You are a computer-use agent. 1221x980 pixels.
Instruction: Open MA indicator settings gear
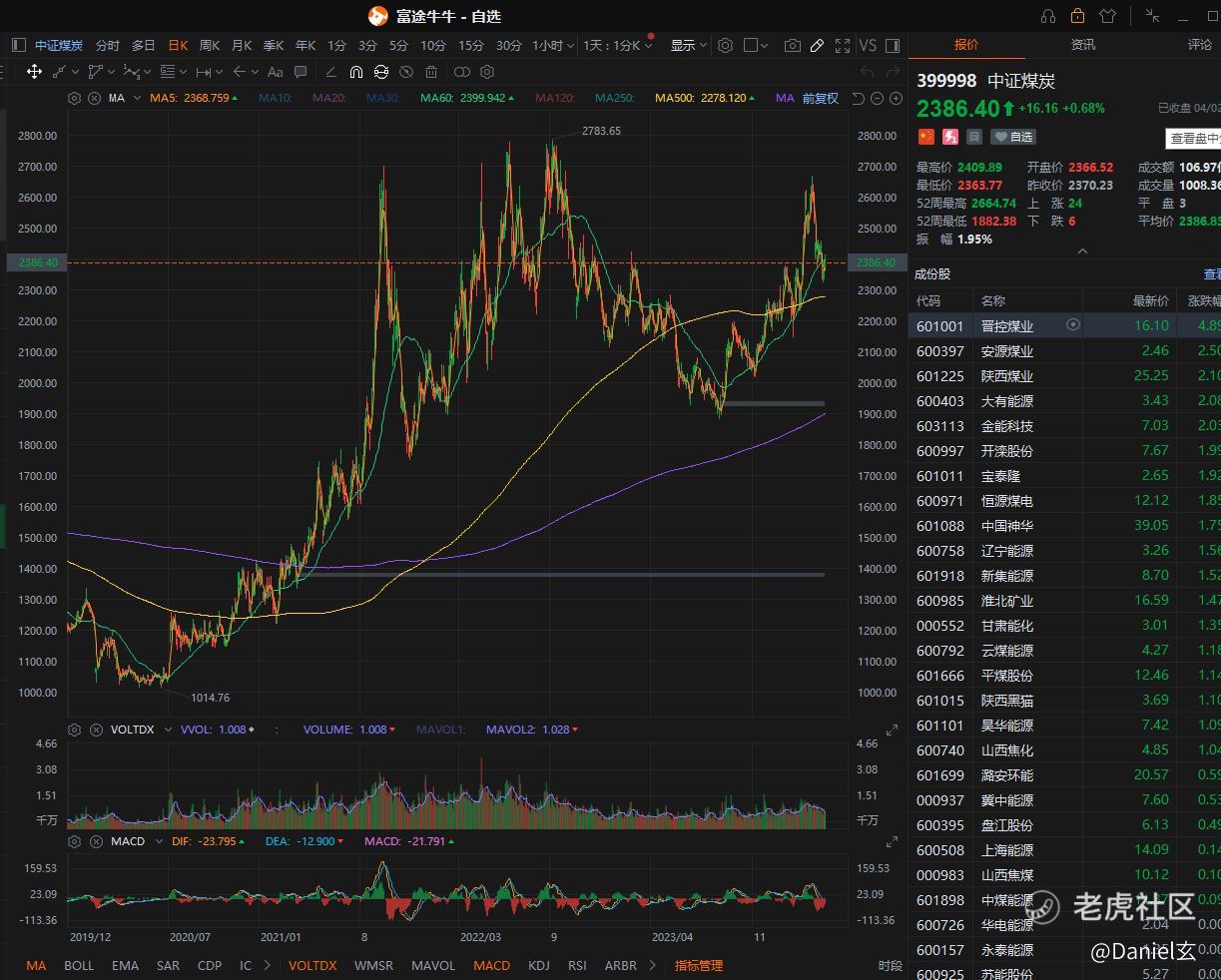coord(74,98)
